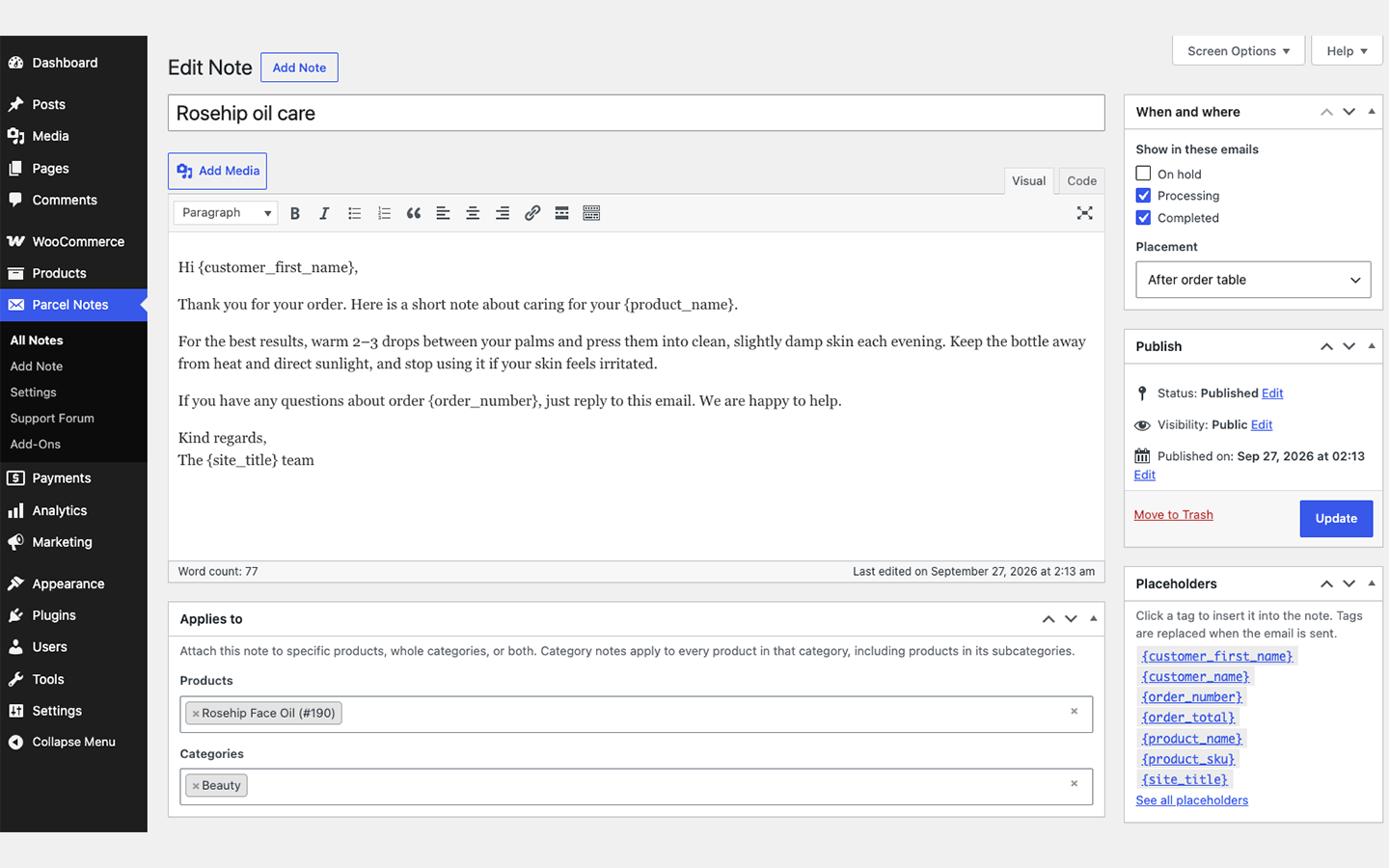This screenshot has height=868, width=1389.
Task: Insert a blockquote
Action: click(x=414, y=213)
